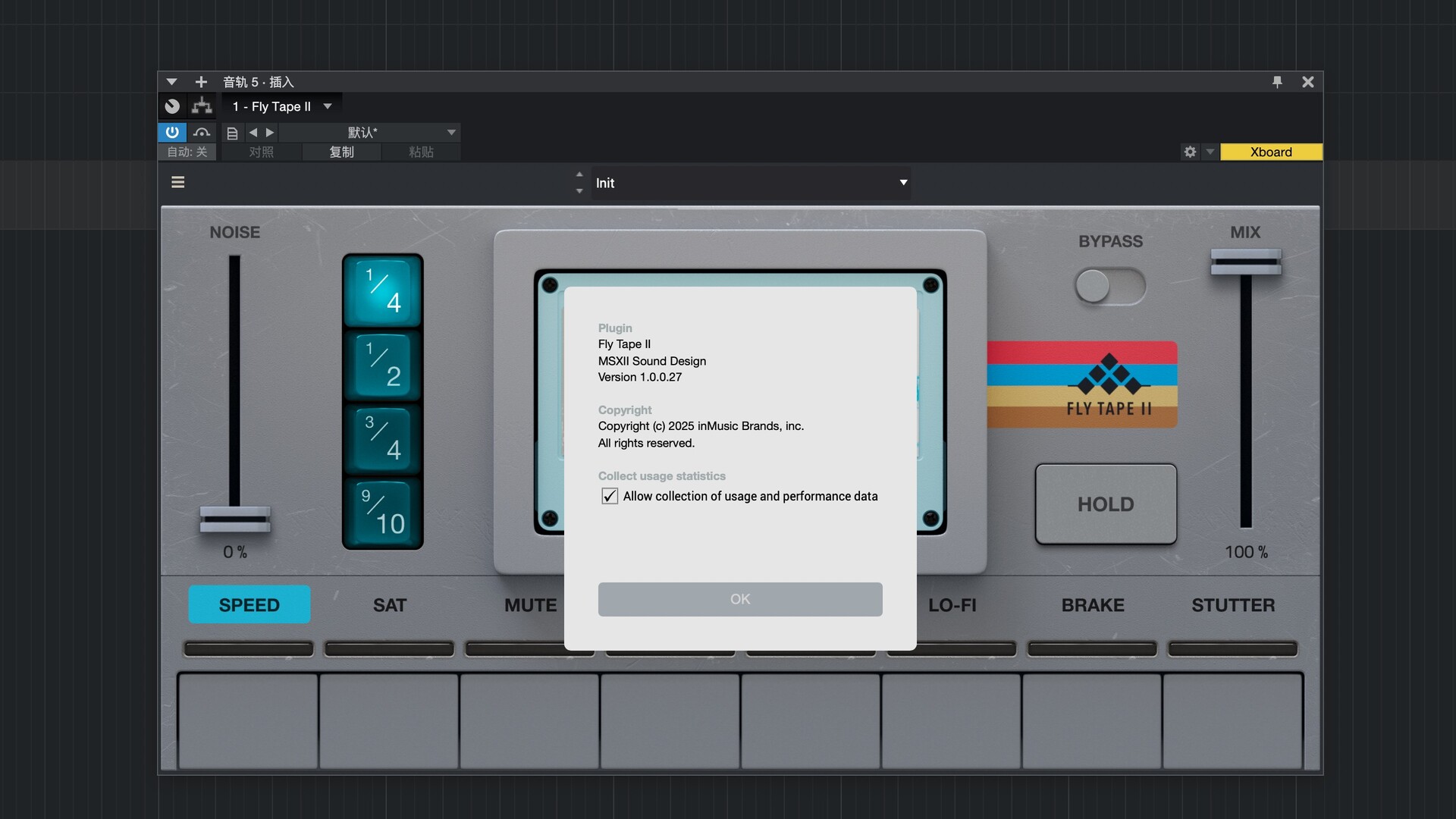
Task: Select the SPEED effect tab
Action: 249,604
